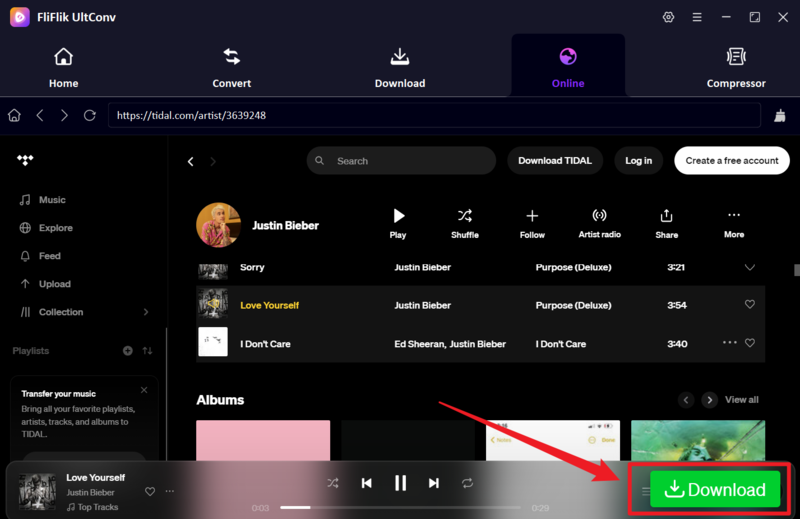
Task: Click Create a free account
Action: [732, 161]
